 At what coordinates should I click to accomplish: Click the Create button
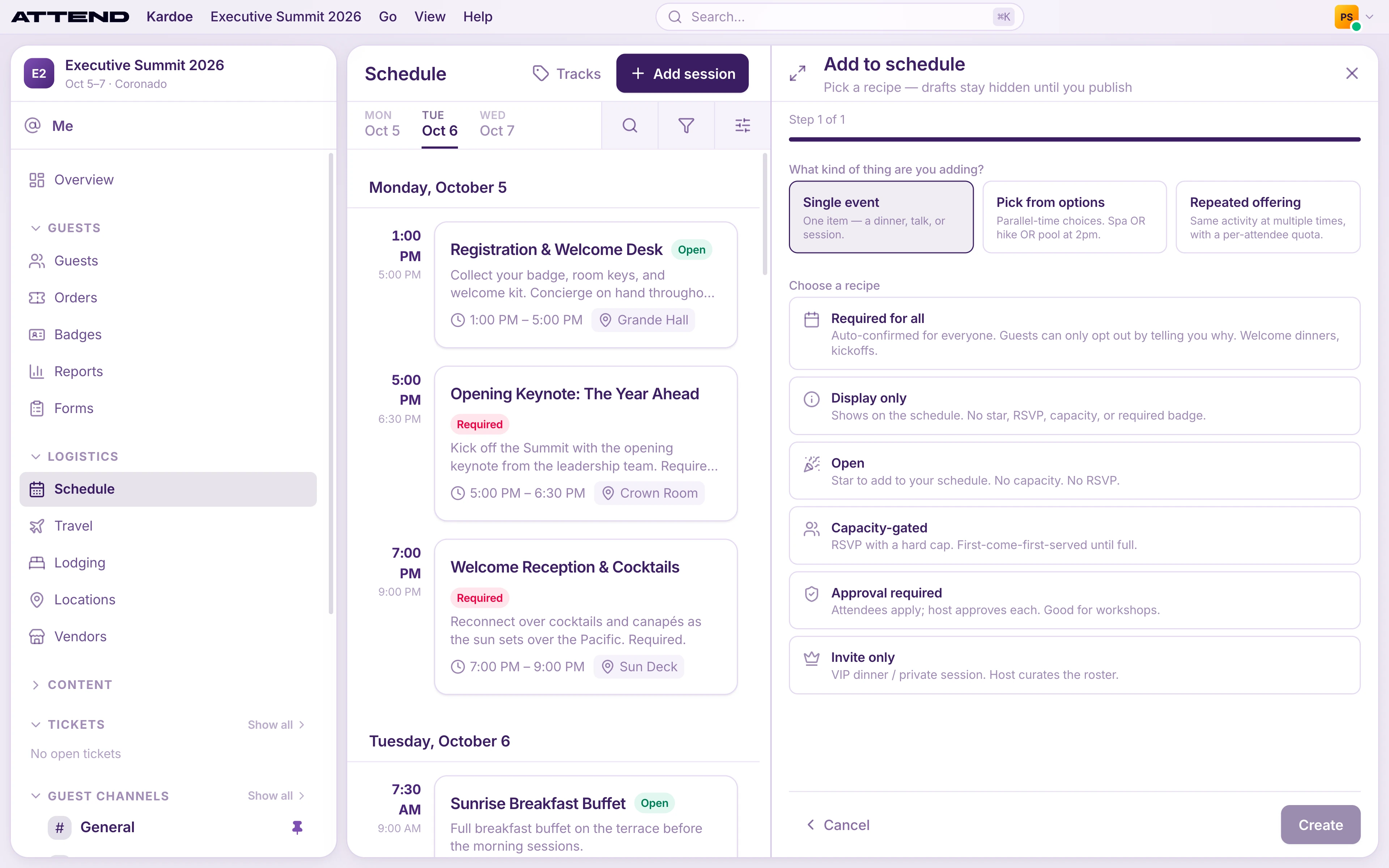(1320, 825)
